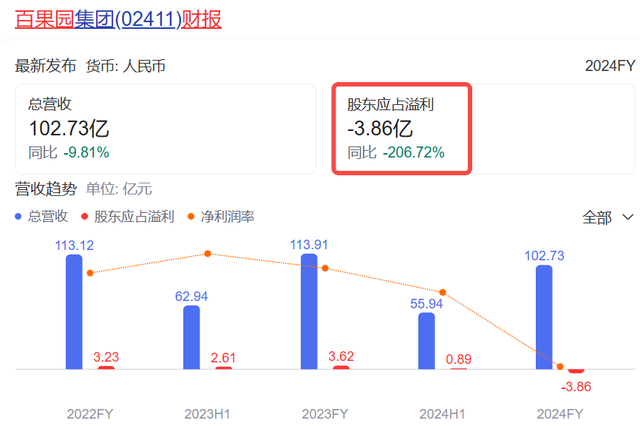
Task: Click the 同比 -206.72% profit change text
Action: [x=396, y=153]
